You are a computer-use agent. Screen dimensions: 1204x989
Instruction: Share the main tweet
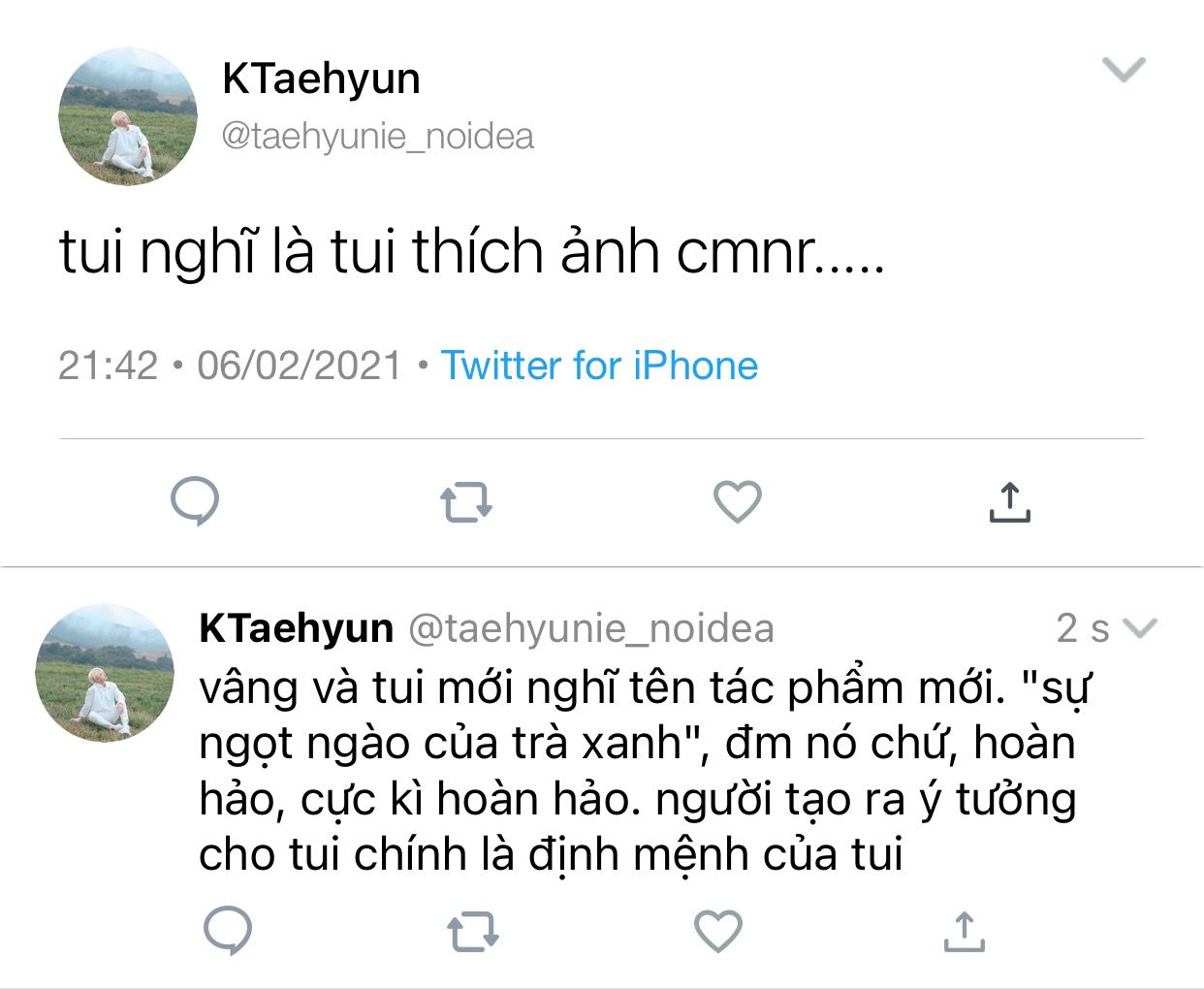coord(1009,502)
